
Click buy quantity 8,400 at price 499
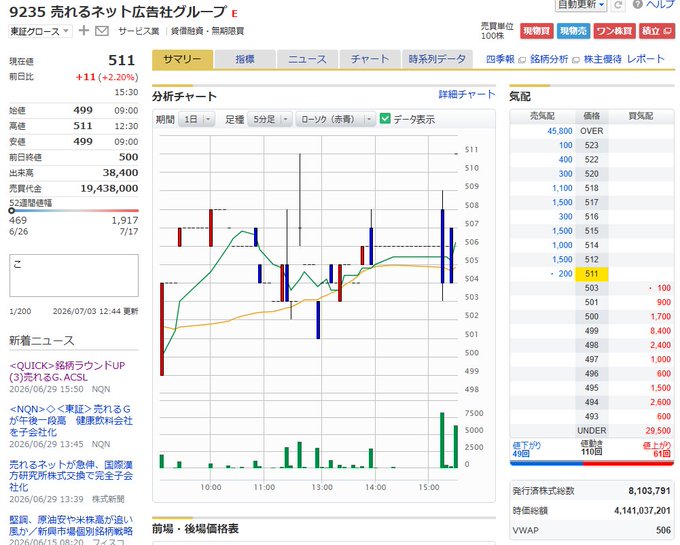pos(660,331)
